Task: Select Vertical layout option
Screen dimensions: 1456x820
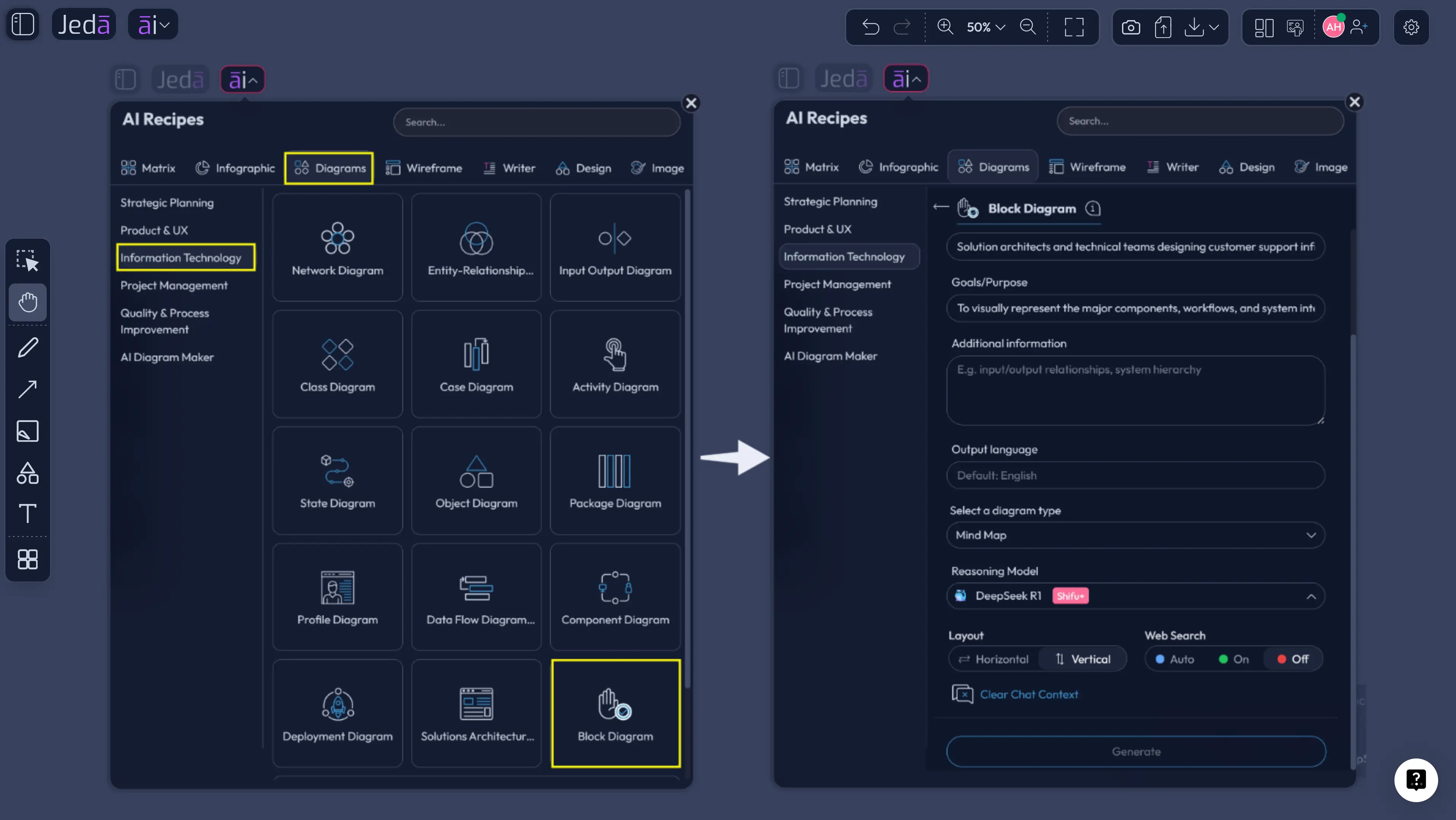Action: (1083, 659)
